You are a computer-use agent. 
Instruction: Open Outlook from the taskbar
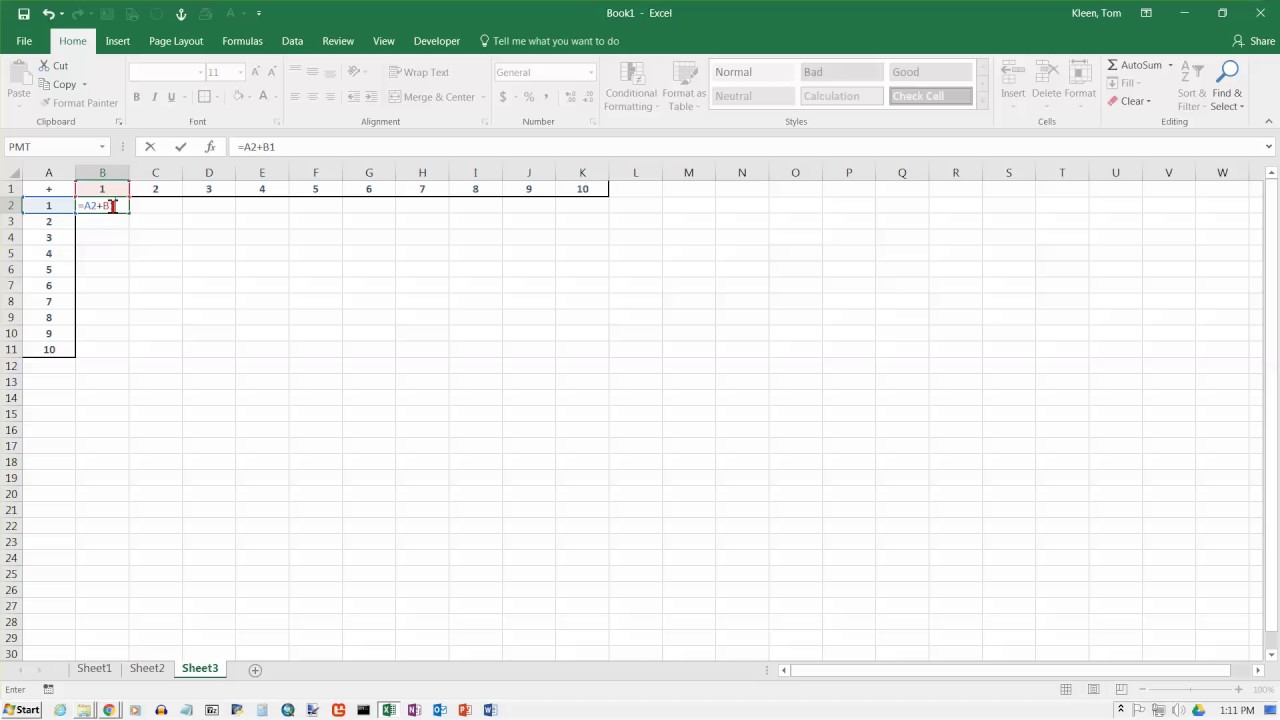coord(439,710)
